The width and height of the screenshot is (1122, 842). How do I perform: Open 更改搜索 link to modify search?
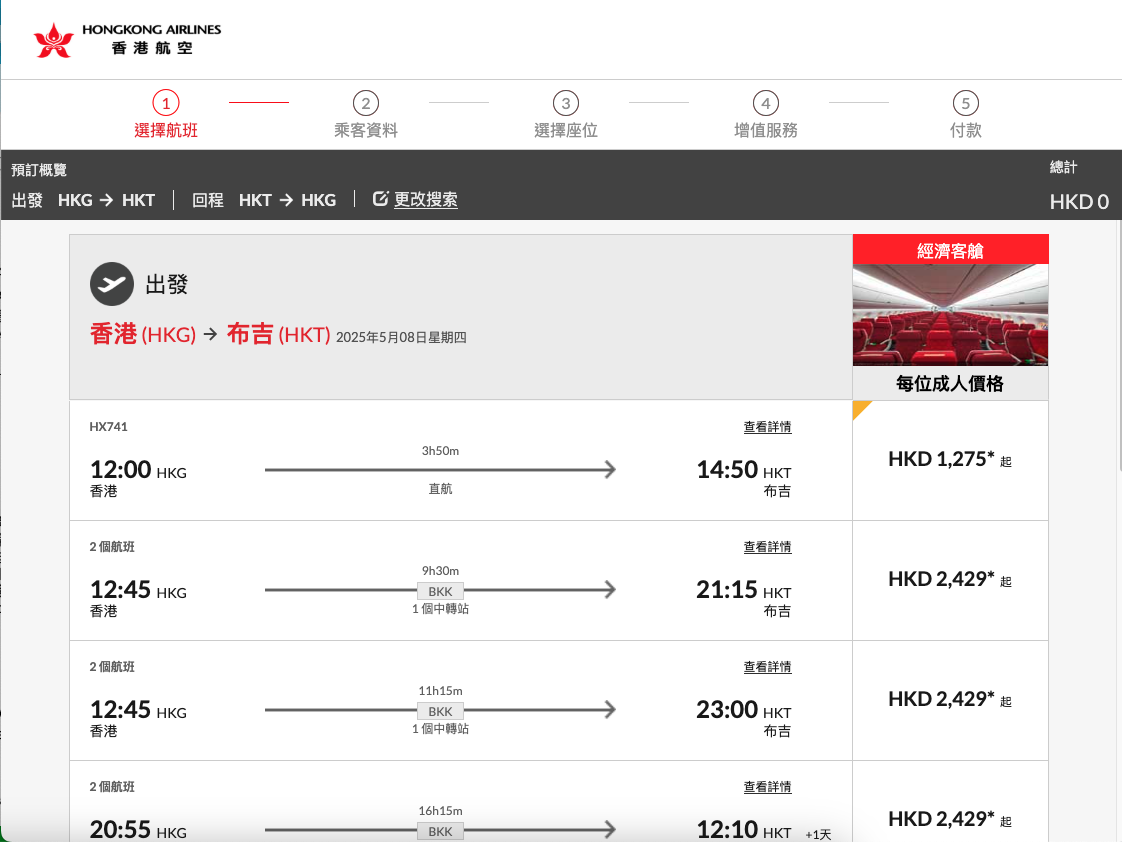[426, 199]
